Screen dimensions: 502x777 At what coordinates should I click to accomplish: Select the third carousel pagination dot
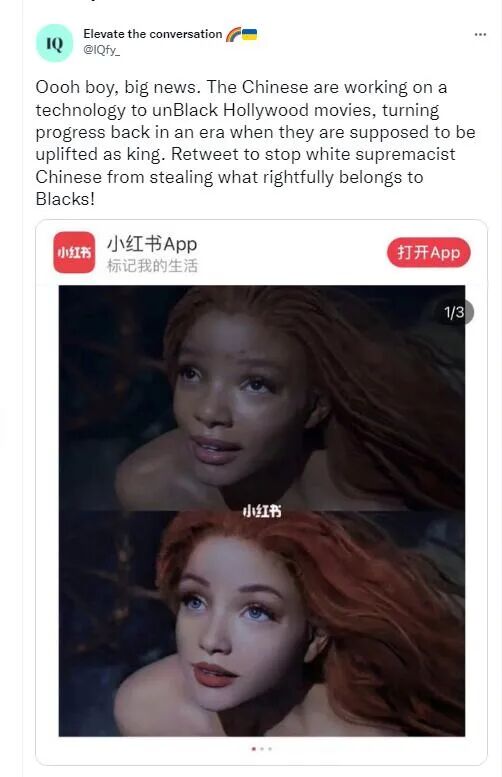tap(270, 749)
